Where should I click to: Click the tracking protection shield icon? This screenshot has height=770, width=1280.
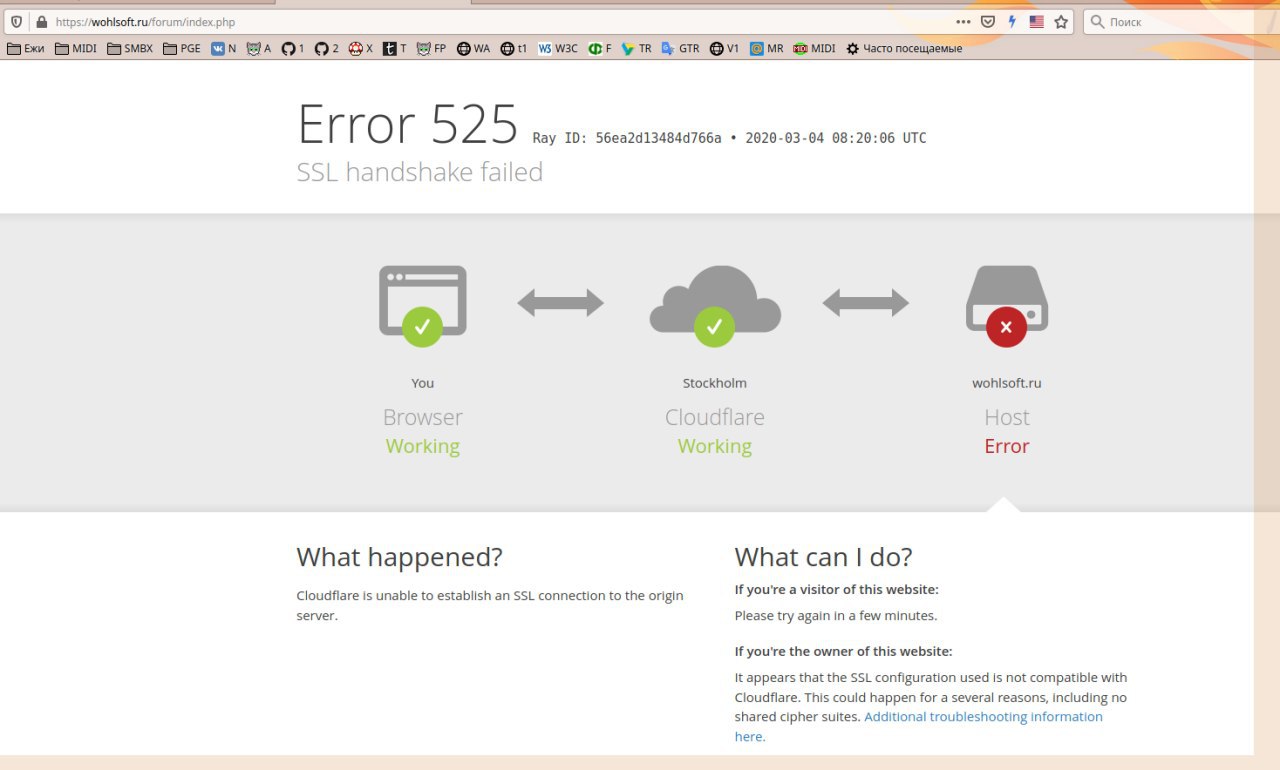click(16, 21)
